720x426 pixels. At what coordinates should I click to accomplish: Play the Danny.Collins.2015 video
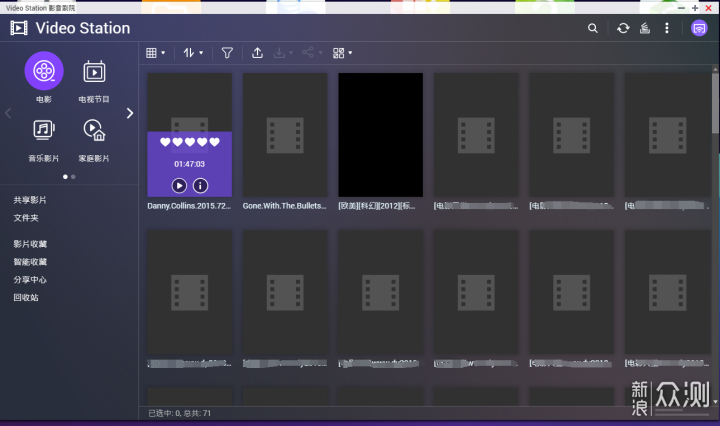tap(179, 185)
